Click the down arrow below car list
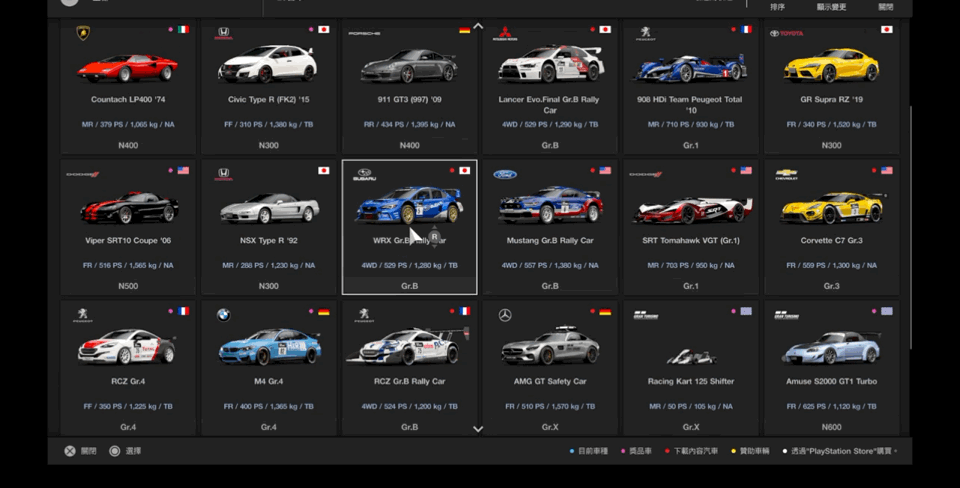This screenshot has height=488, width=960. 478,429
